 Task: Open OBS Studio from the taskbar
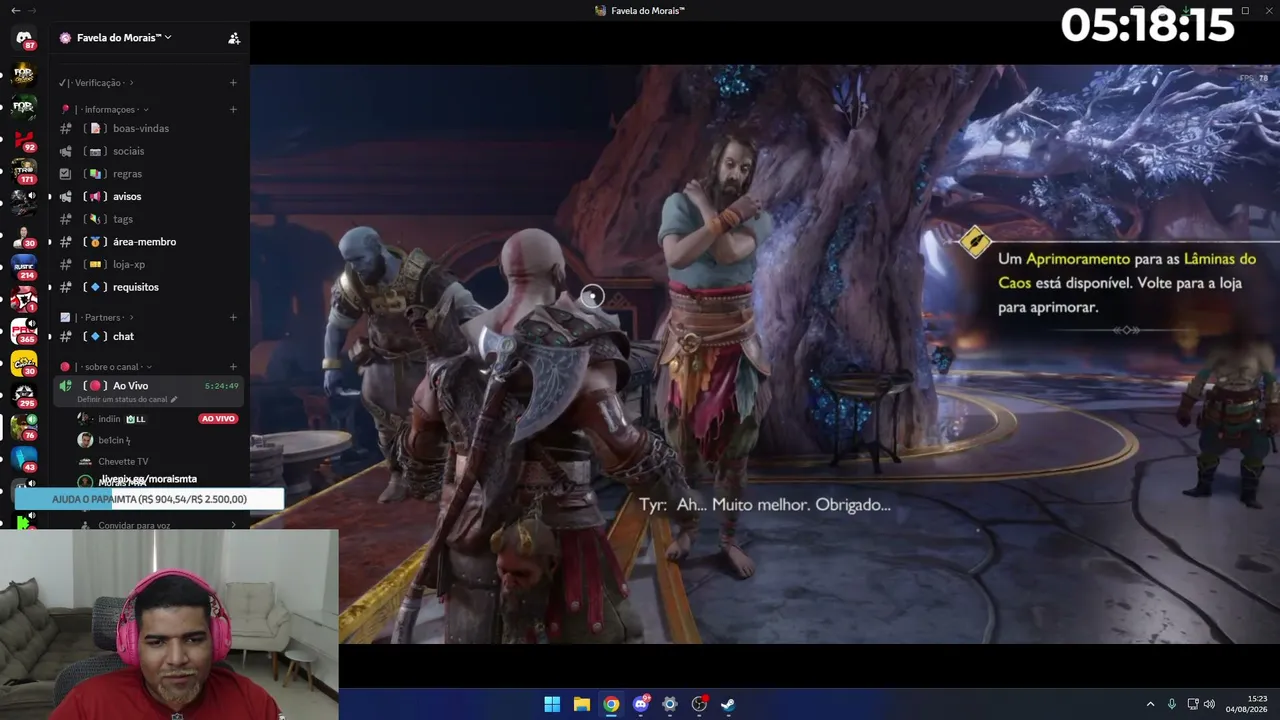(699, 704)
